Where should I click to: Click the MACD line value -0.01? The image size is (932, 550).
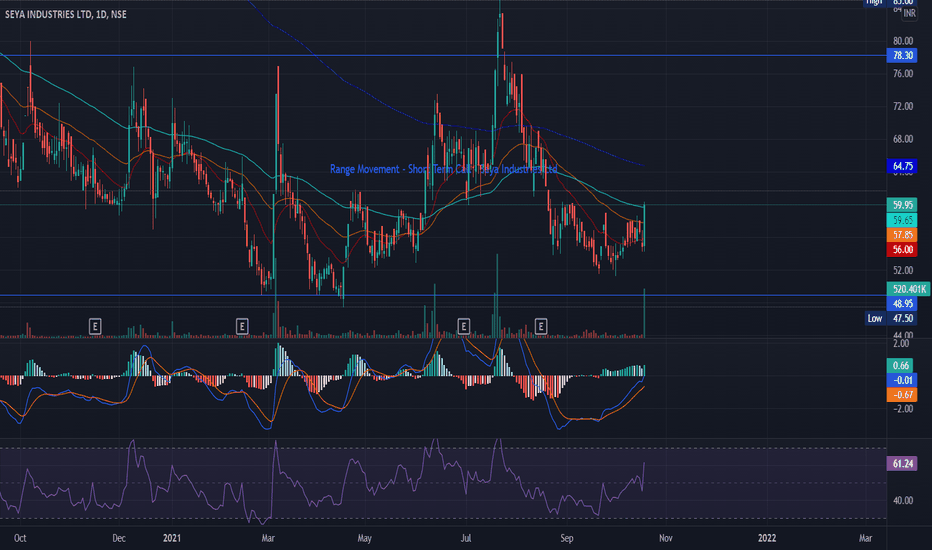[x=901, y=381]
